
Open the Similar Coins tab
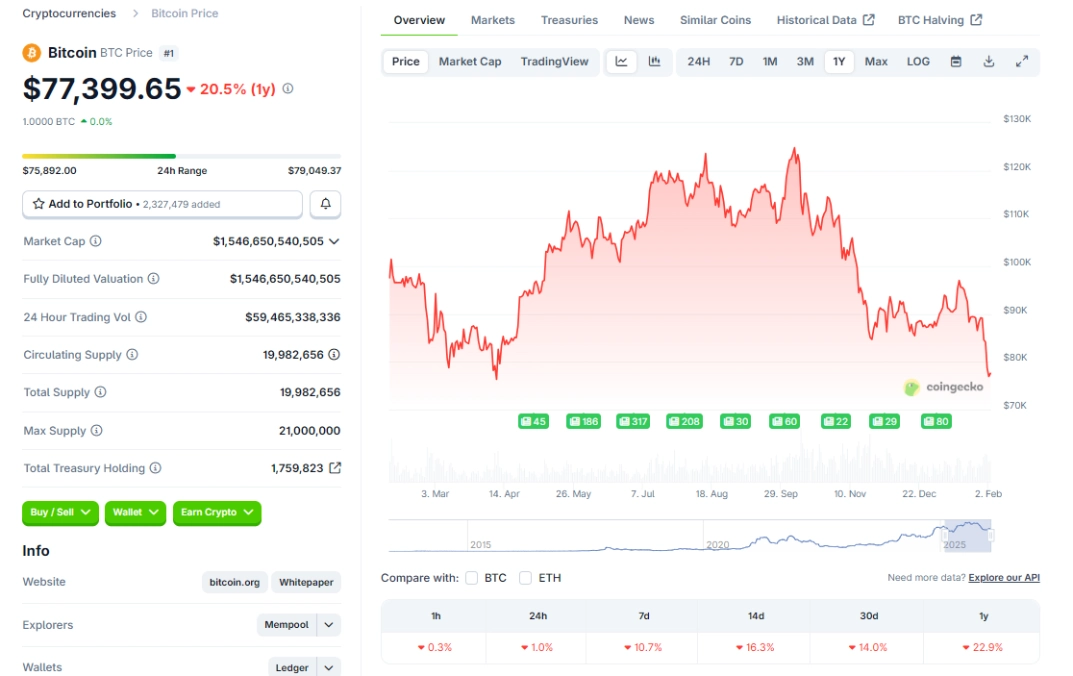tap(715, 19)
